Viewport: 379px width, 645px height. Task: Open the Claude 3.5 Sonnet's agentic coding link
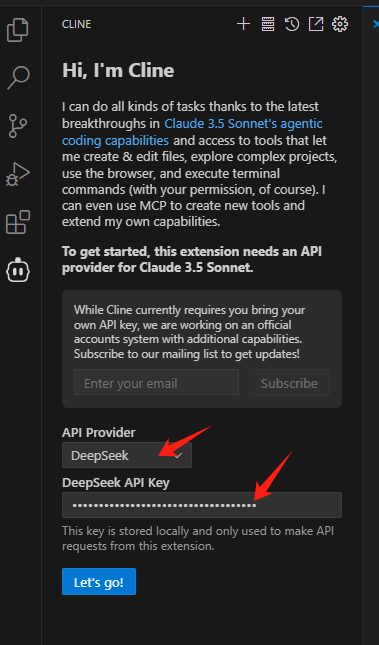pyautogui.click(x=192, y=132)
